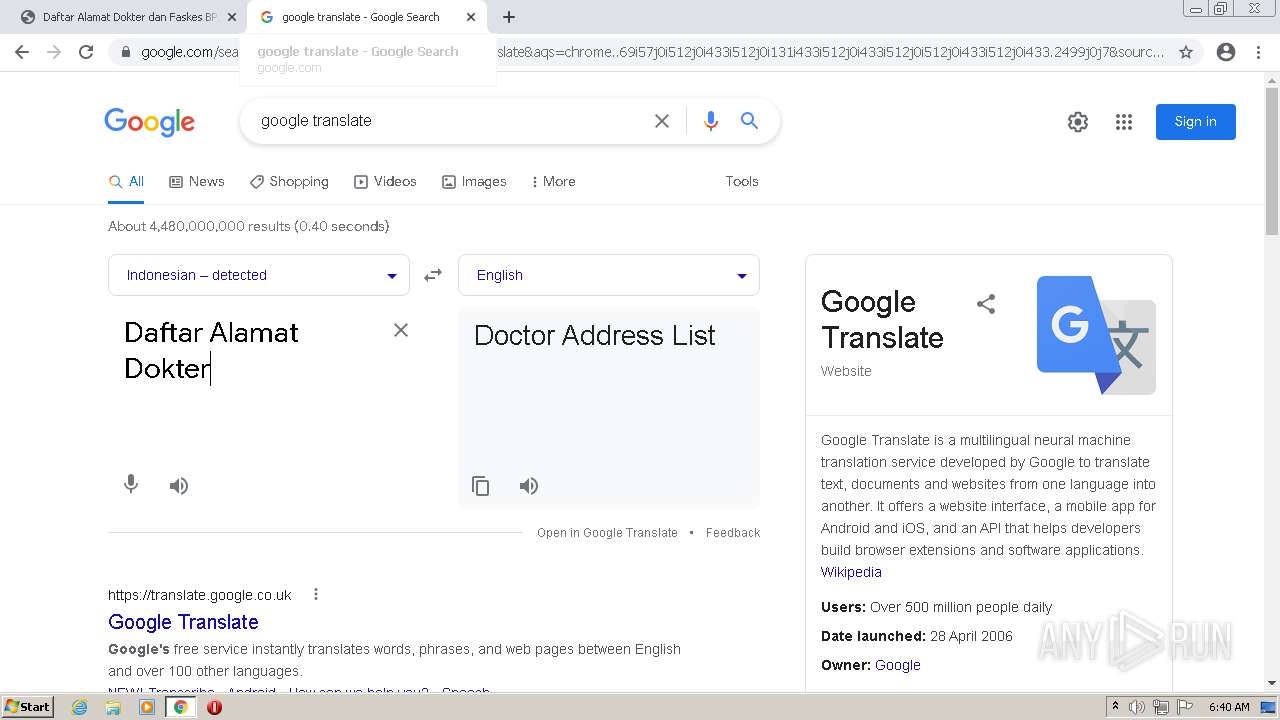Select the Doctor Address List translation text
The height and width of the screenshot is (720, 1280).
[595, 335]
